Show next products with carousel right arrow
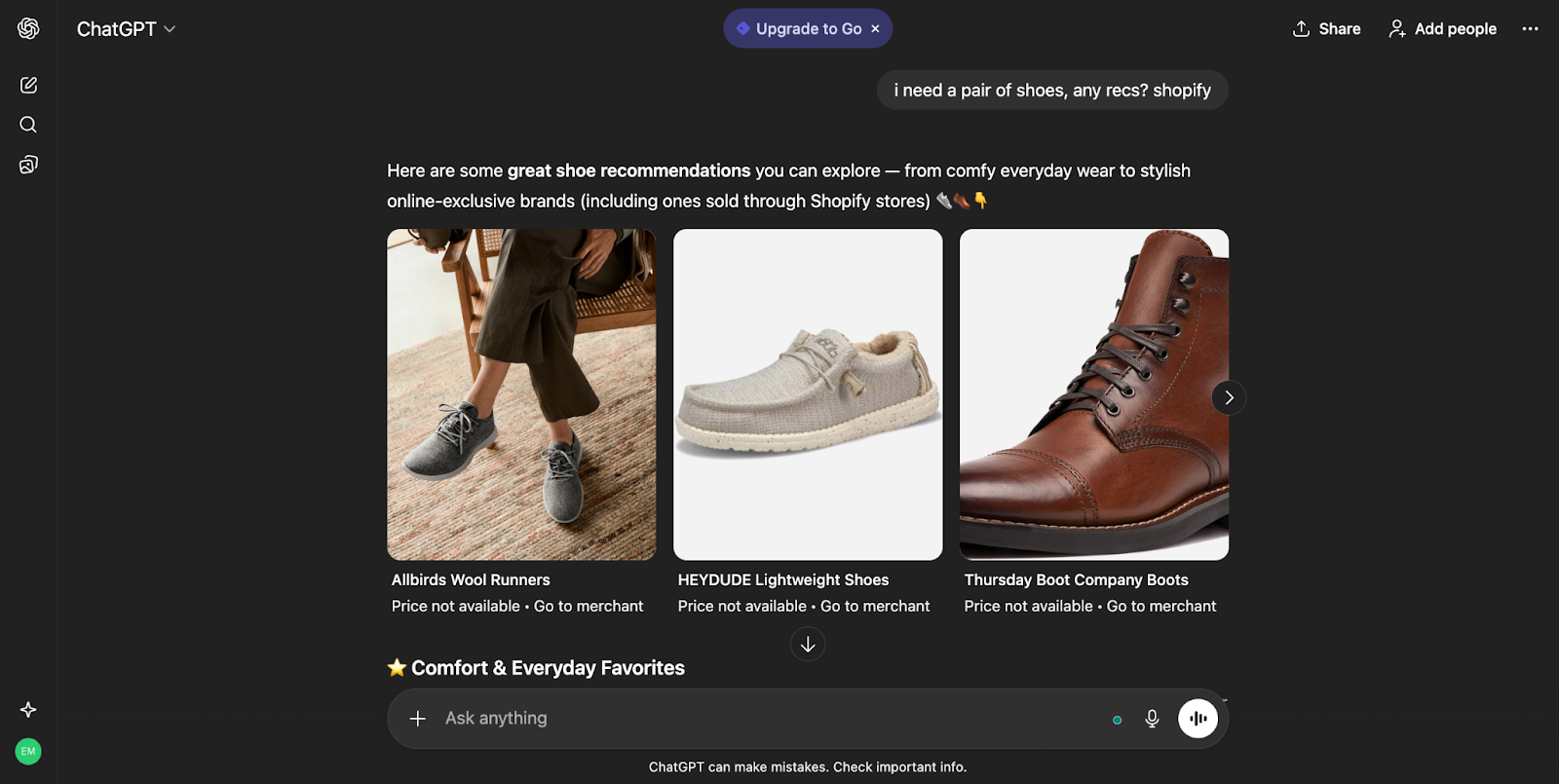The image size is (1559, 784). [x=1229, y=397]
